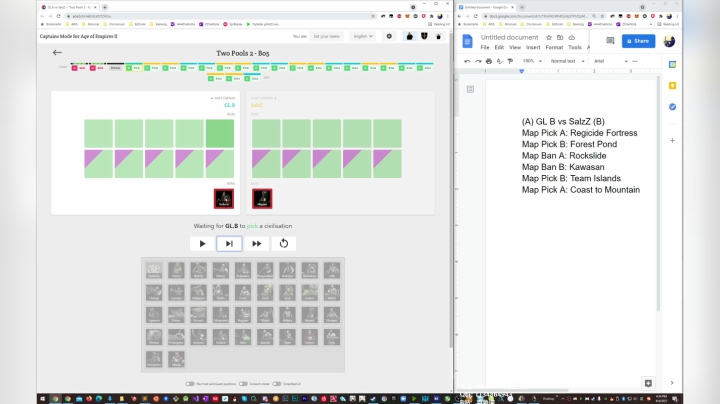Click the back arrow in Captains Mode

[x=57, y=53]
